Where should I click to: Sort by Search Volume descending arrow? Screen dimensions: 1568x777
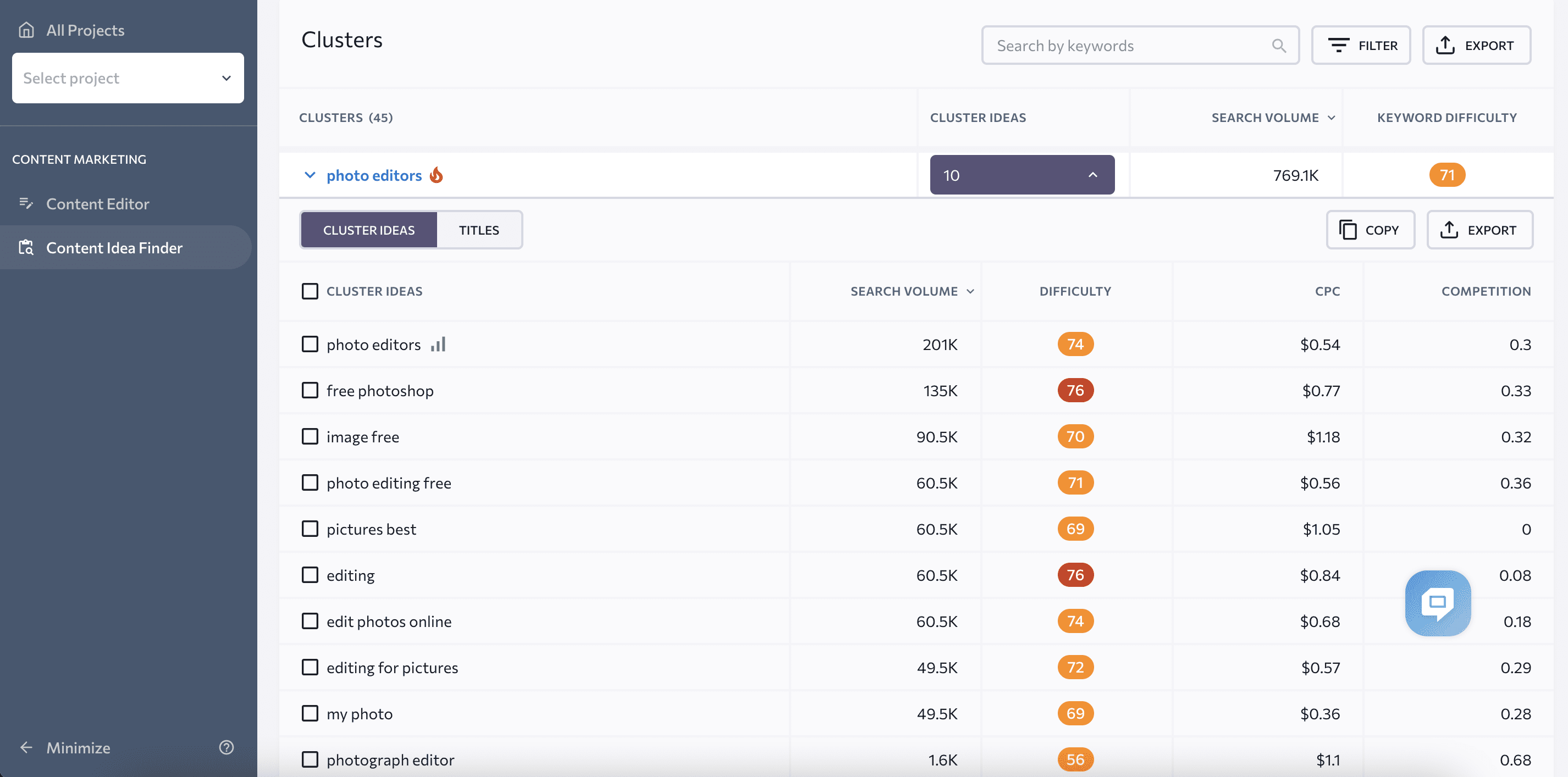(971, 291)
